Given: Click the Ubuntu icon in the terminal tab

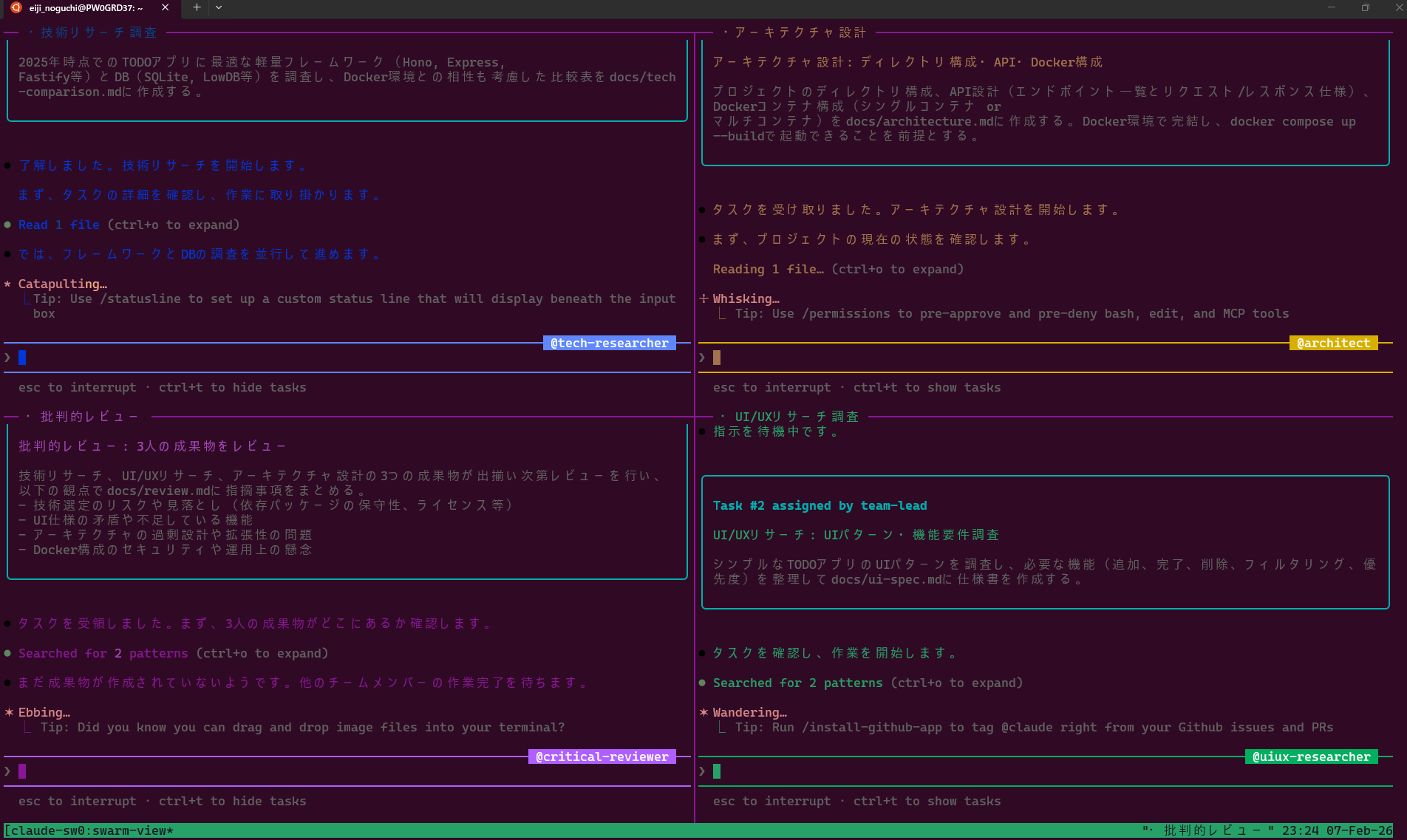Looking at the screenshot, I should pos(16,7).
